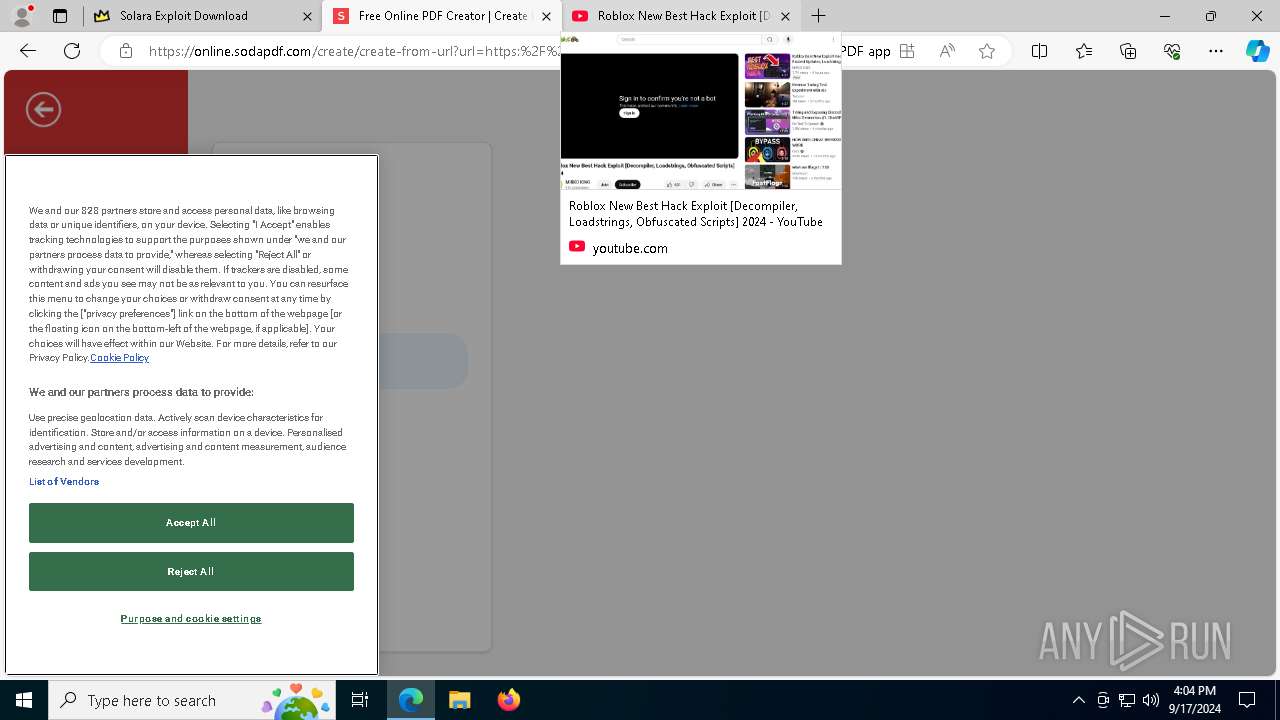This screenshot has height=720, width=1280.
Task: Click the address bar URL
Action: pos(354,51)
